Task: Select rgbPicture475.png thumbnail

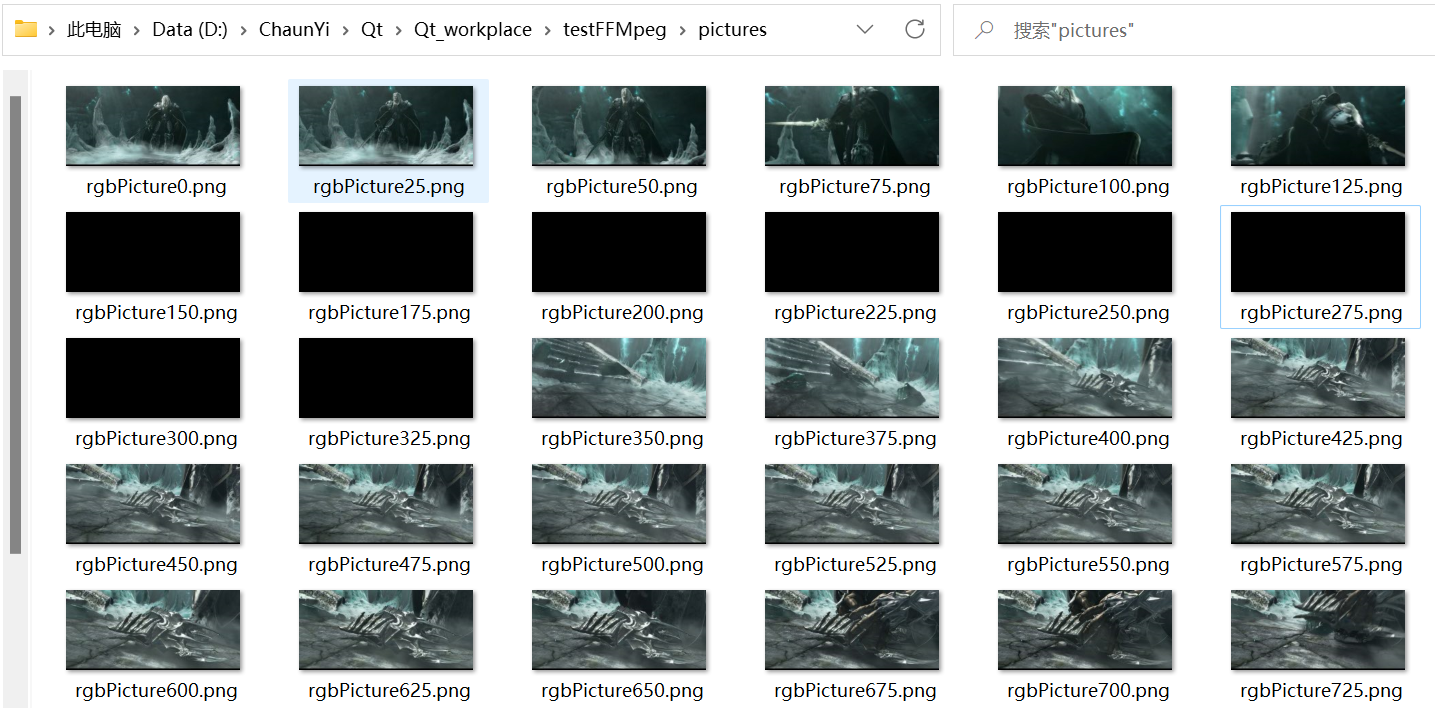Action: [386, 503]
